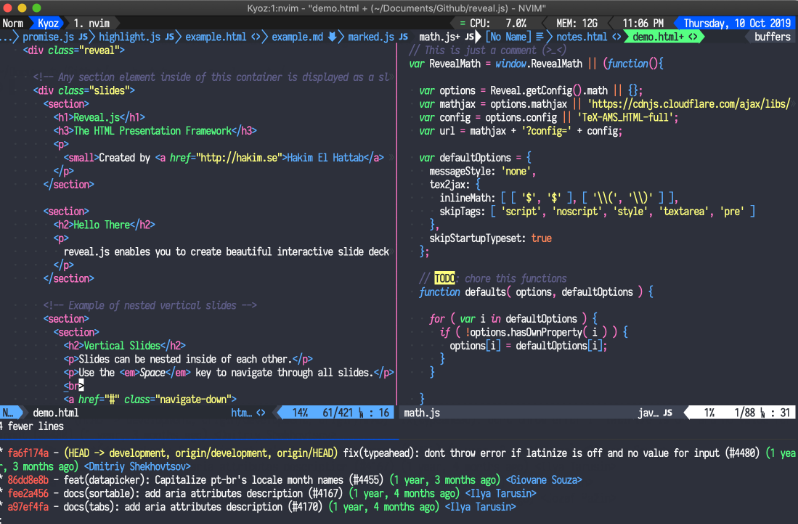Click the JS icon next to marked.js
Viewport: 798px width, 524px height.
click(x=403, y=37)
